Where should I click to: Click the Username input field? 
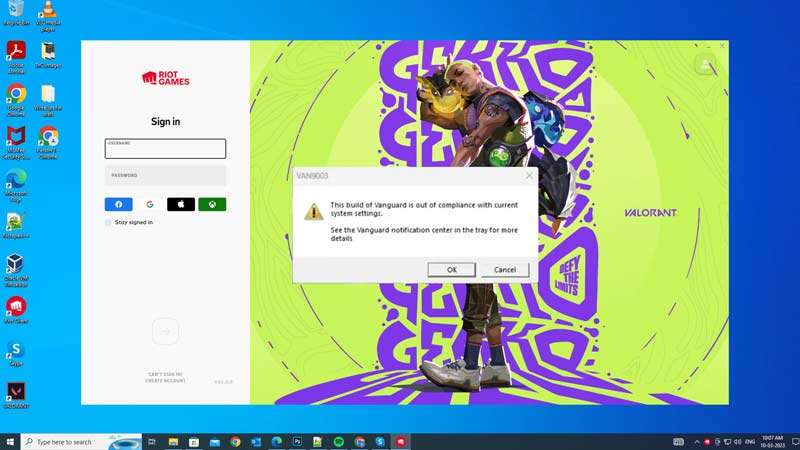click(x=165, y=148)
